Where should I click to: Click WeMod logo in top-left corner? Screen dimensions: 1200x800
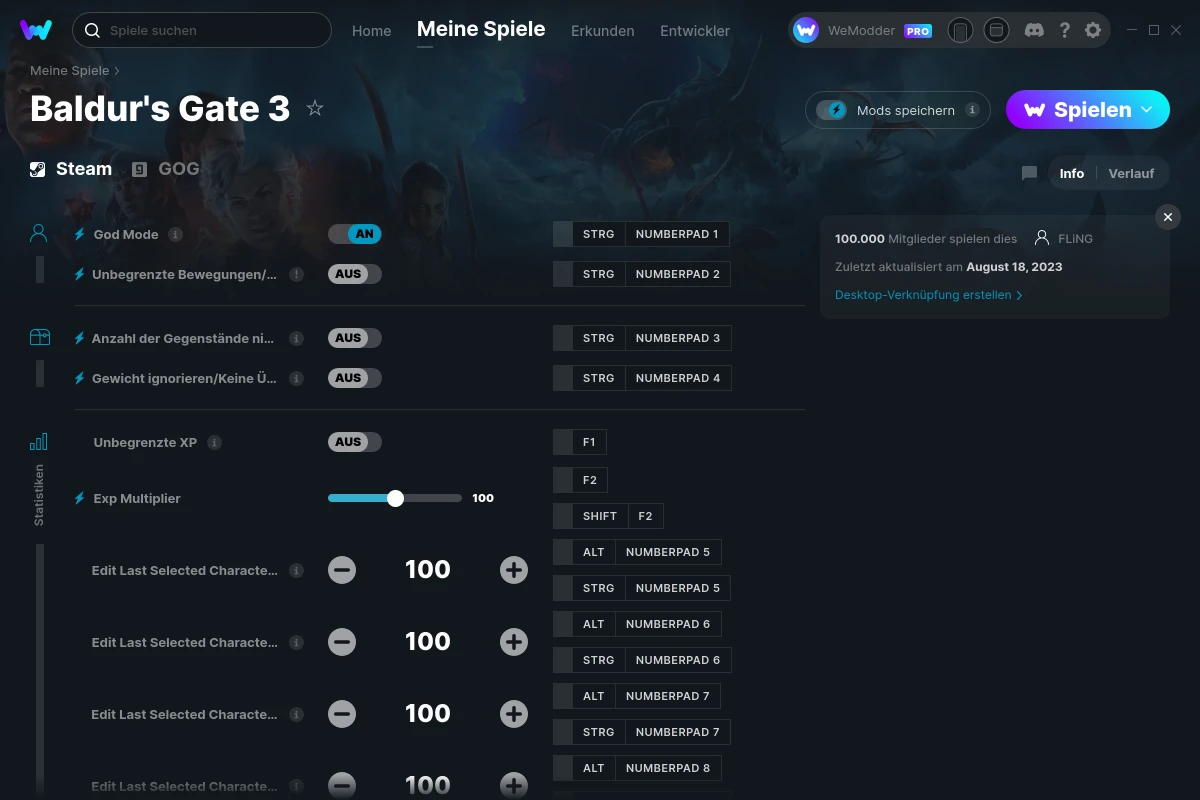pos(36,30)
